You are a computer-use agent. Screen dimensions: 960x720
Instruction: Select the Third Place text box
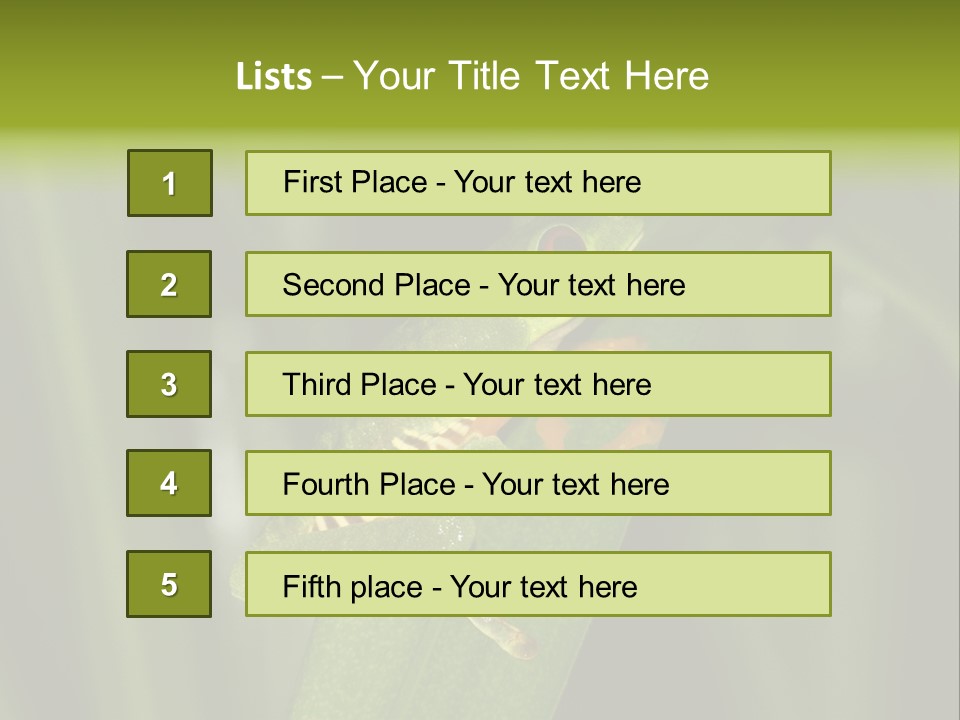[538, 384]
